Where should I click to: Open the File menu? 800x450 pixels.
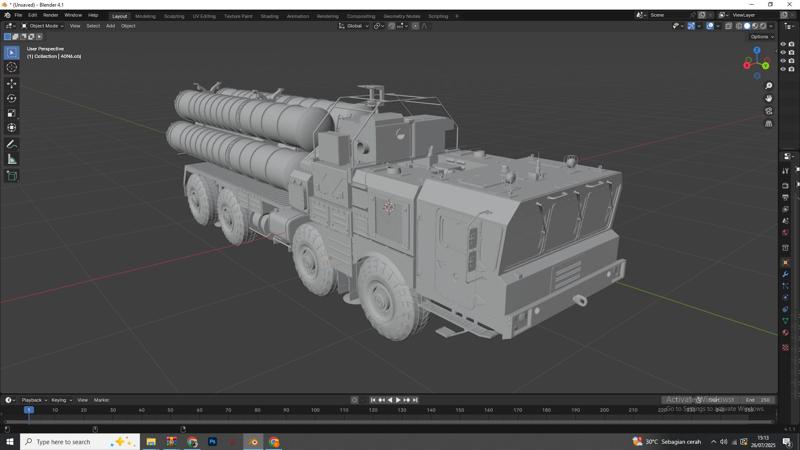tap(18, 15)
